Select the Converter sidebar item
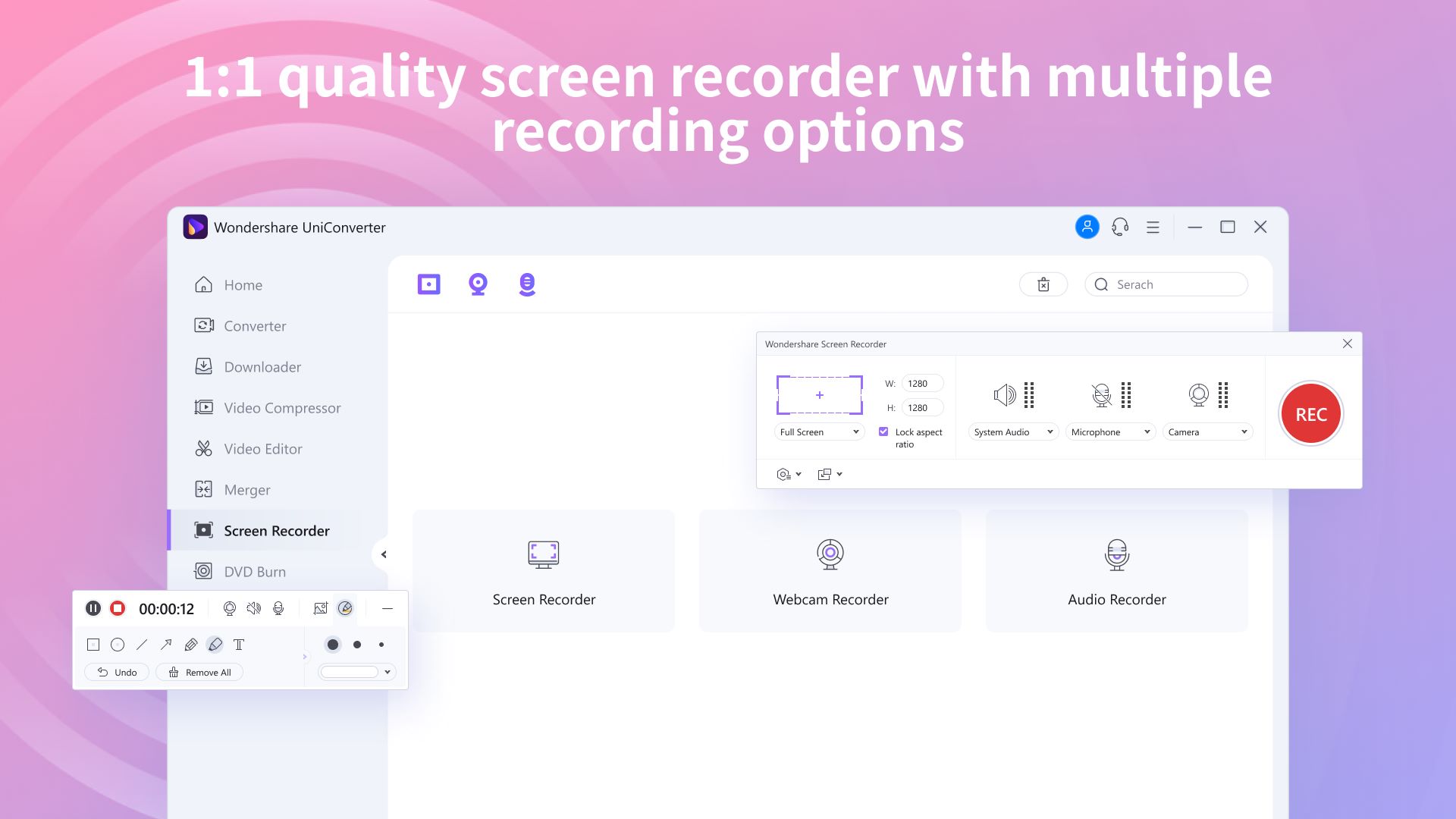 255,325
